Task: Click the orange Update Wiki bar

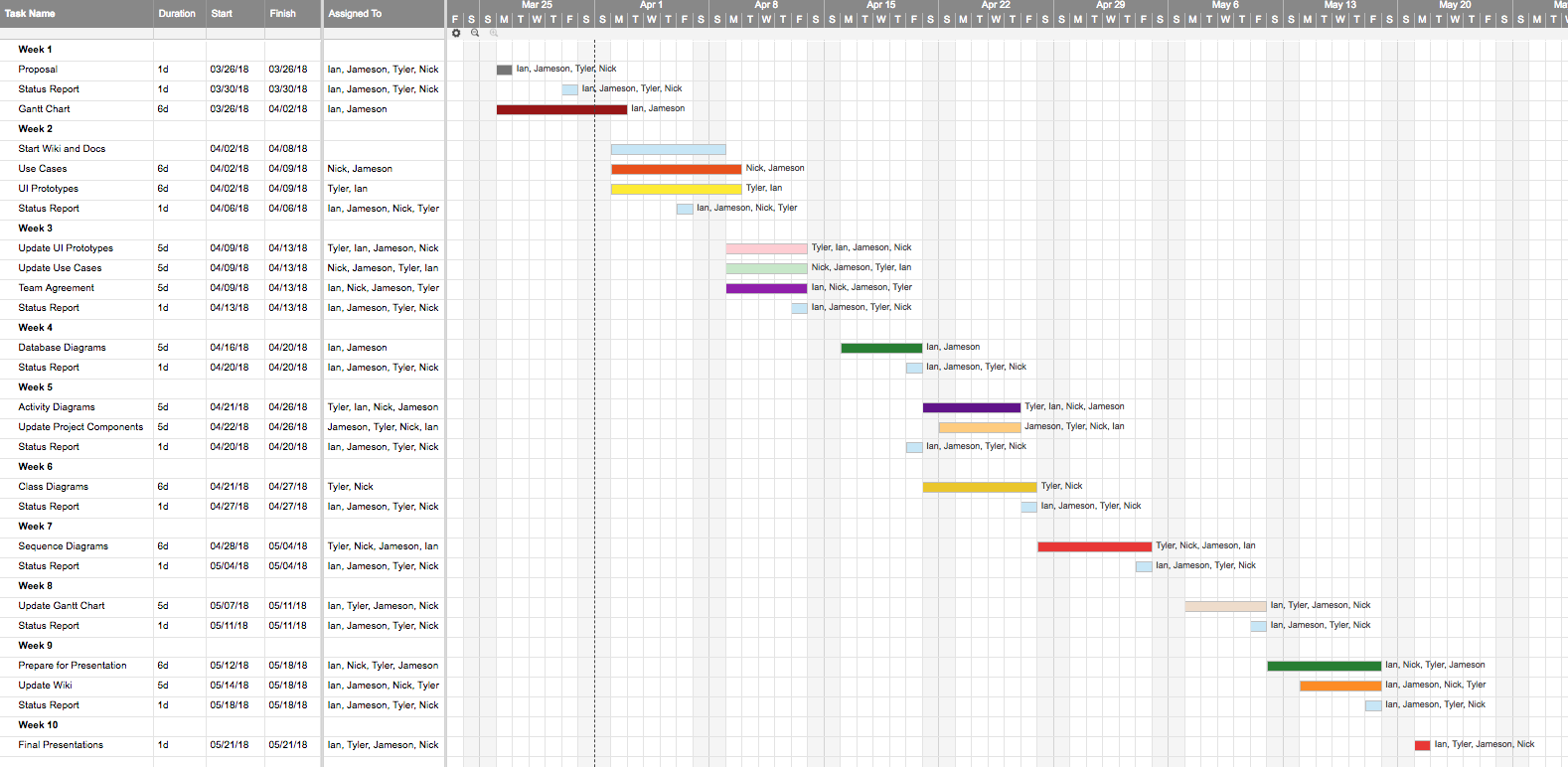Action: 1340,686
